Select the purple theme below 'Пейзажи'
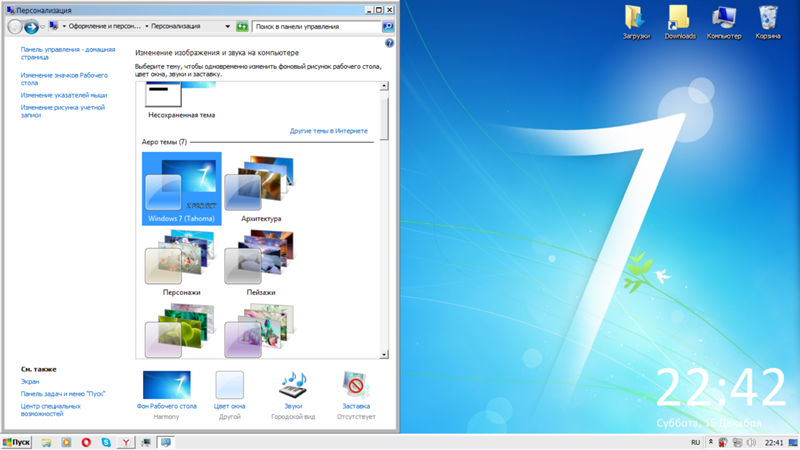This screenshot has width=800, height=450. pos(261,330)
